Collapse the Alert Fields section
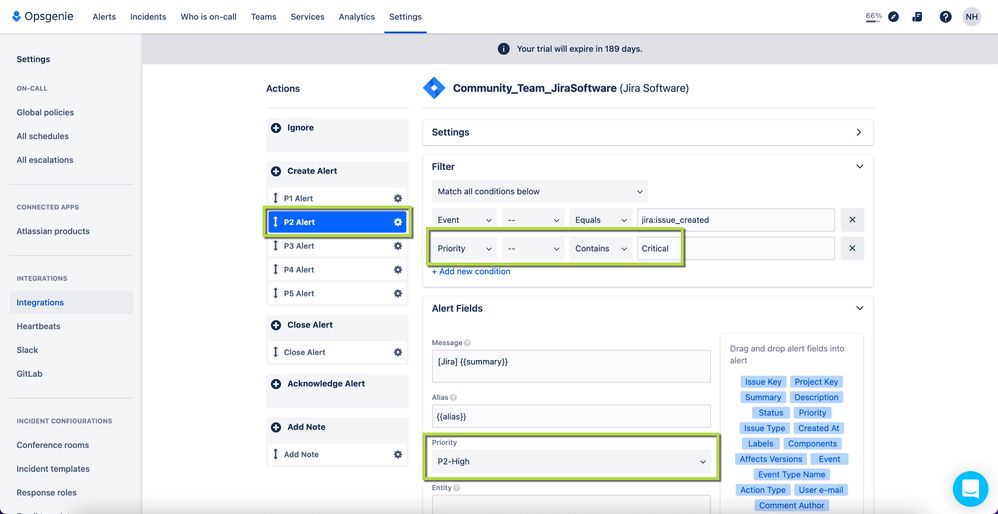The width and height of the screenshot is (998, 514). (x=860, y=309)
